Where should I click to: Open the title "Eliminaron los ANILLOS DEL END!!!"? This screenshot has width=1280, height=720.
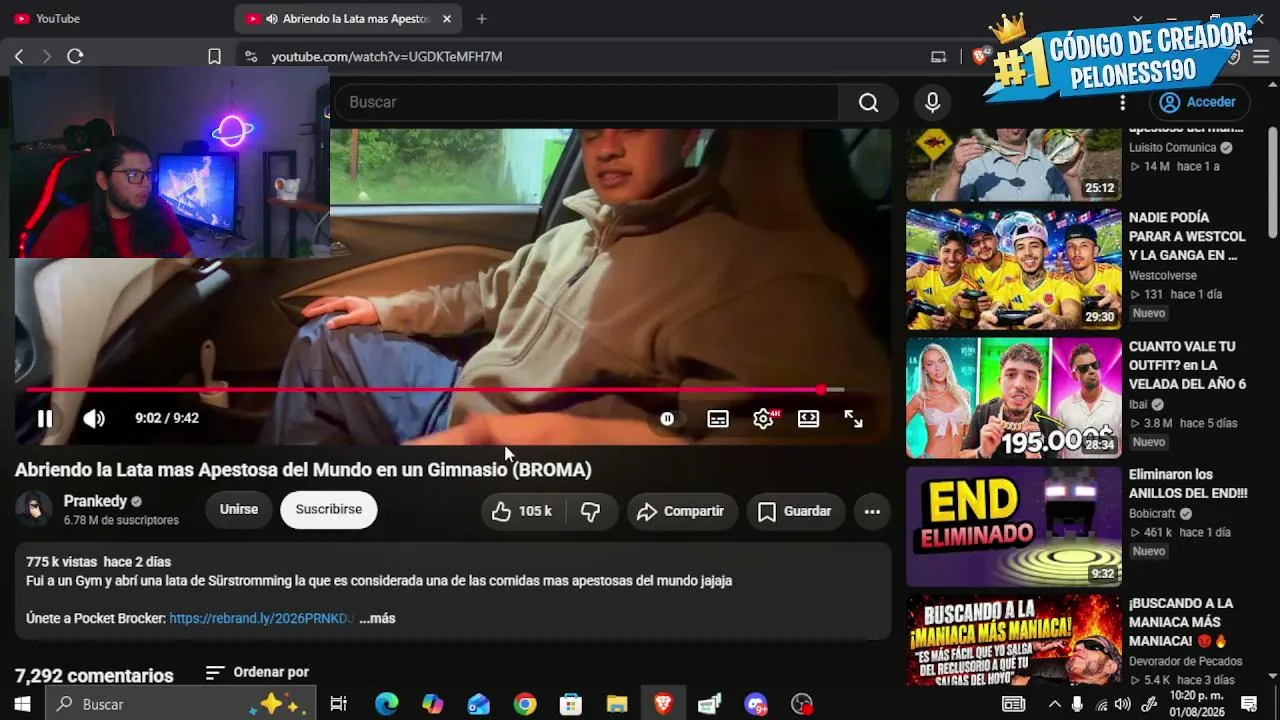[x=1188, y=484]
